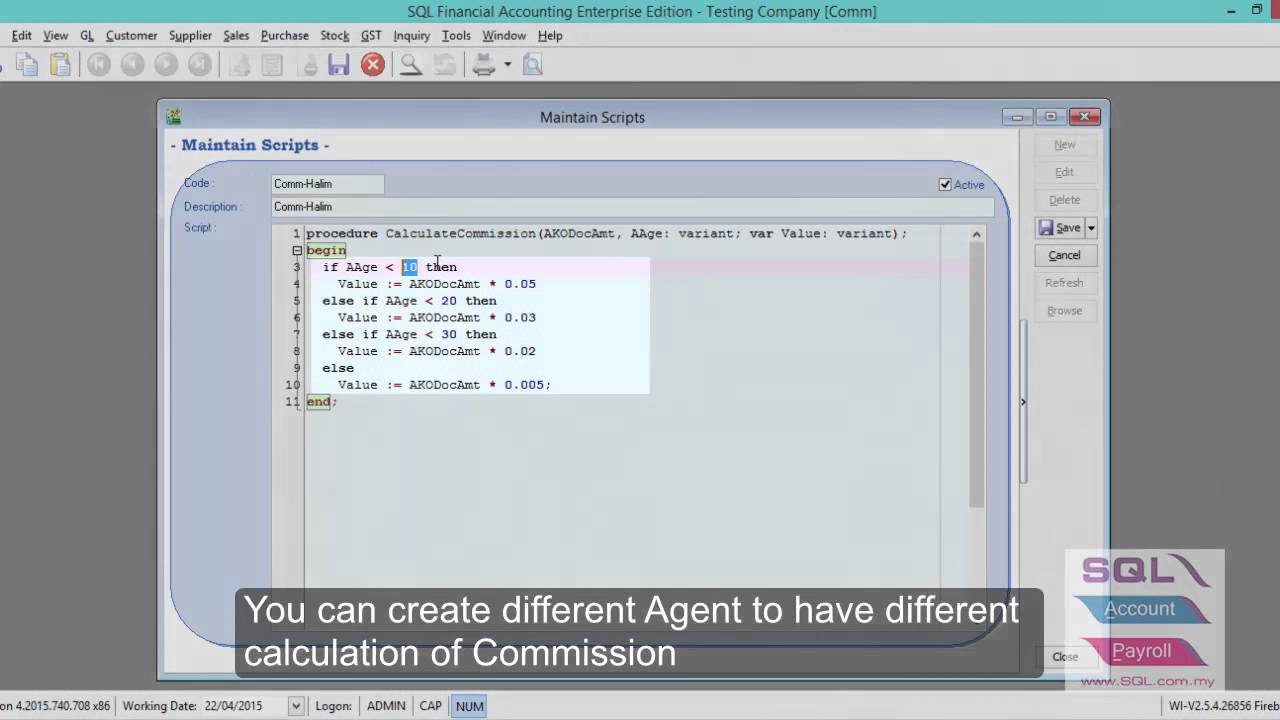Click line 'Value := AKODocAmt * 0.005;'
Viewport: 1280px width, 720px height.
(x=445, y=385)
